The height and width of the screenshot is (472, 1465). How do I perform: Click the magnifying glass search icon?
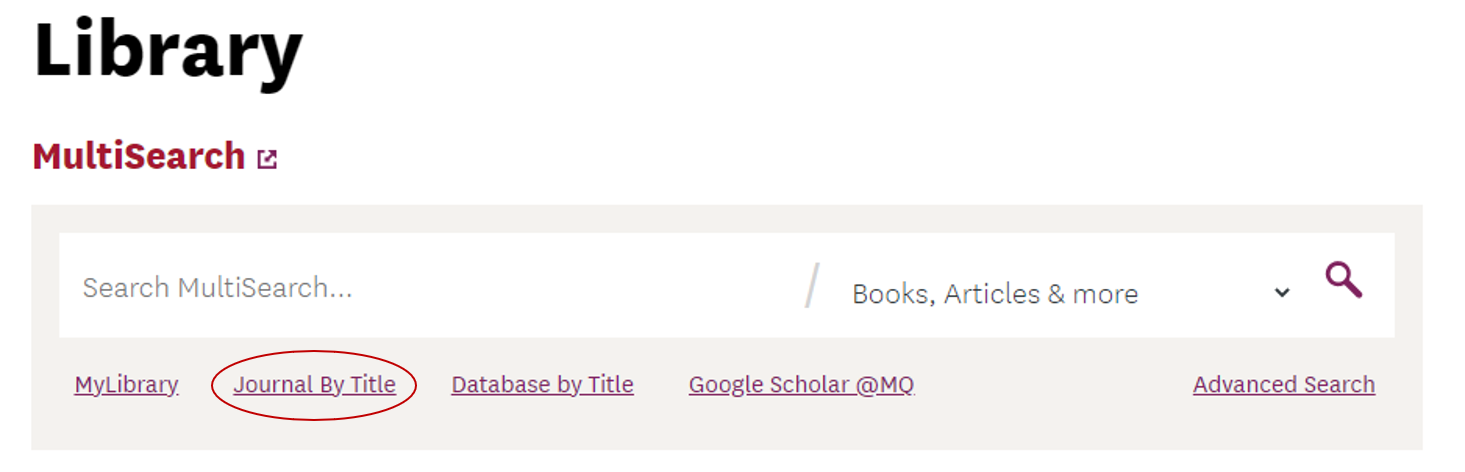[x=1344, y=279]
